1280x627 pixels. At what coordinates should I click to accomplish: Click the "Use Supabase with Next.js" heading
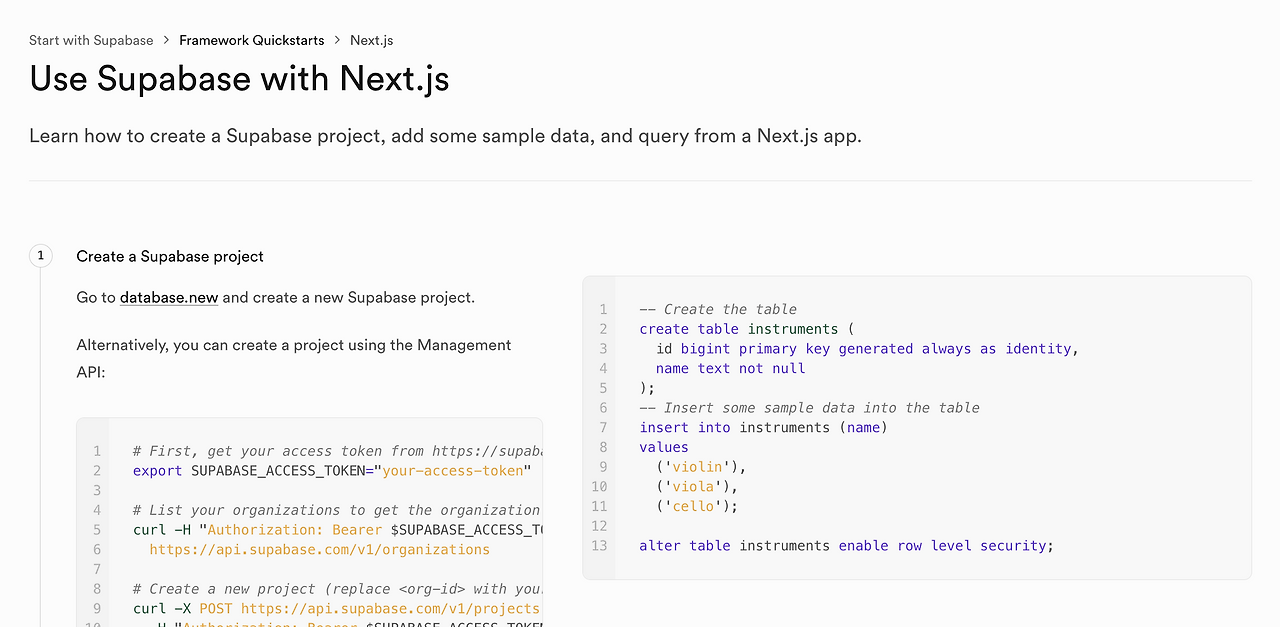[x=239, y=78]
